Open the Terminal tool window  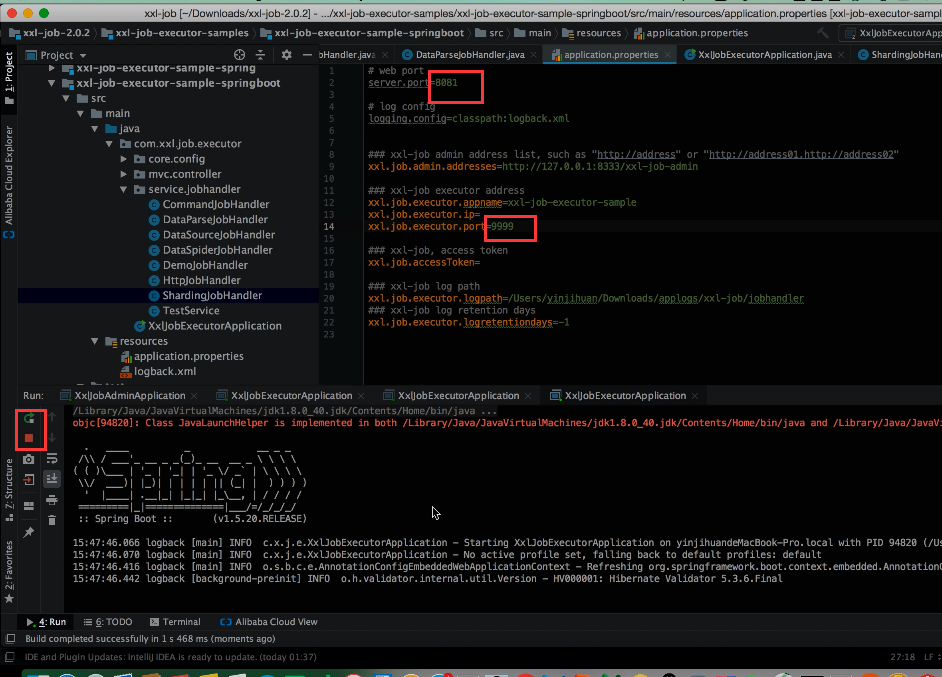tap(175, 622)
